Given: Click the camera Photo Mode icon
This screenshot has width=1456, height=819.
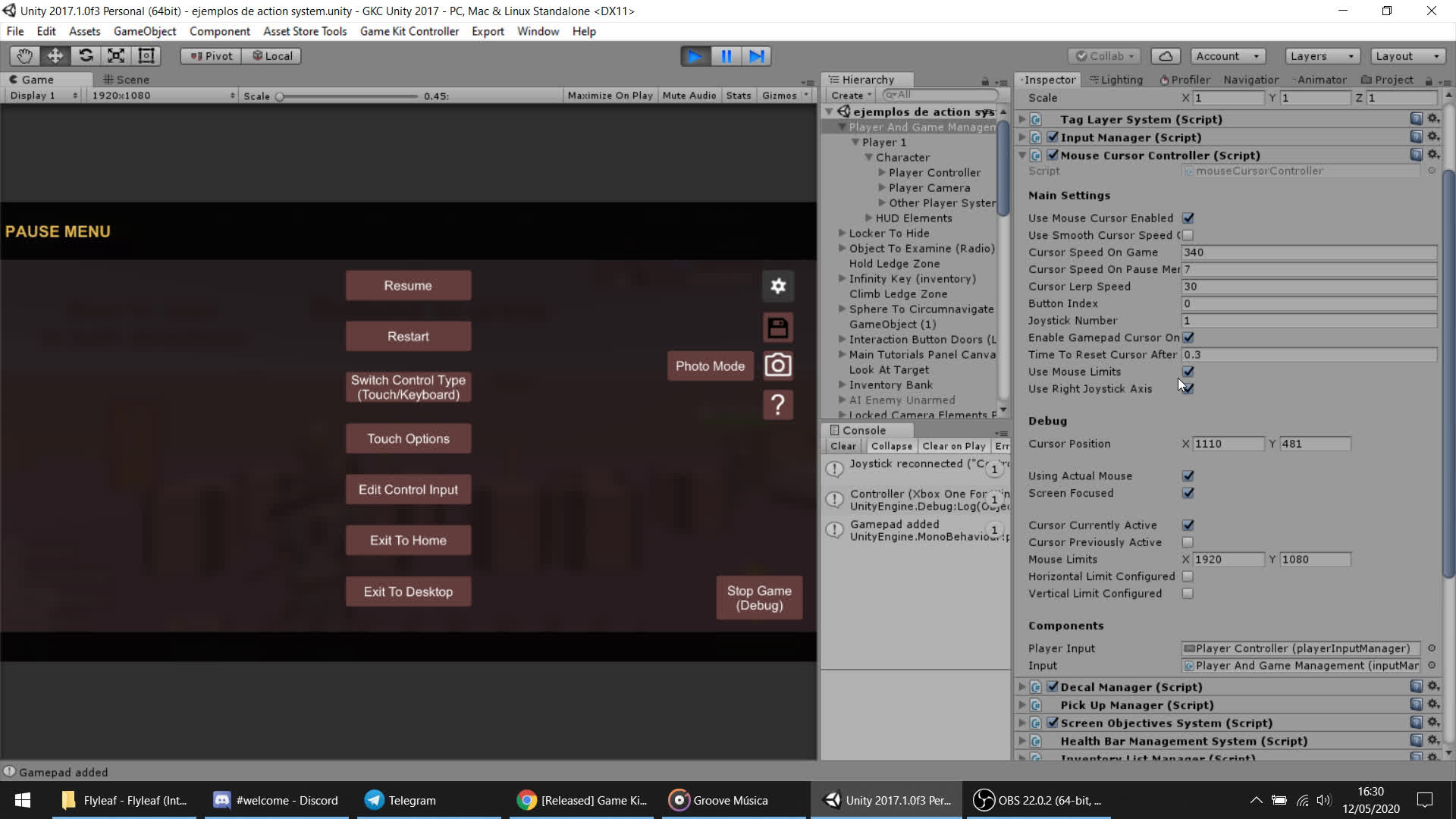Looking at the screenshot, I should 778,366.
